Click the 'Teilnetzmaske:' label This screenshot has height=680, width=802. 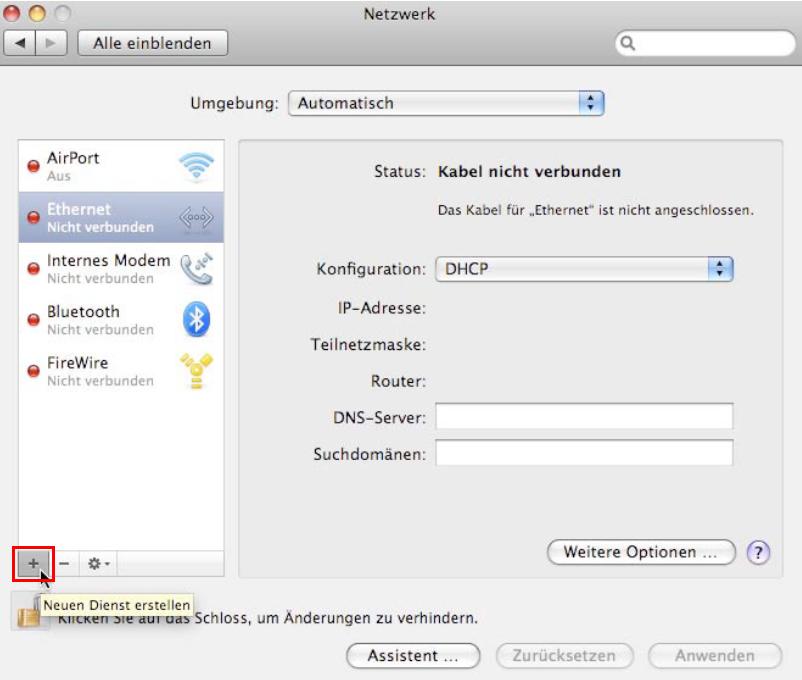368,344
